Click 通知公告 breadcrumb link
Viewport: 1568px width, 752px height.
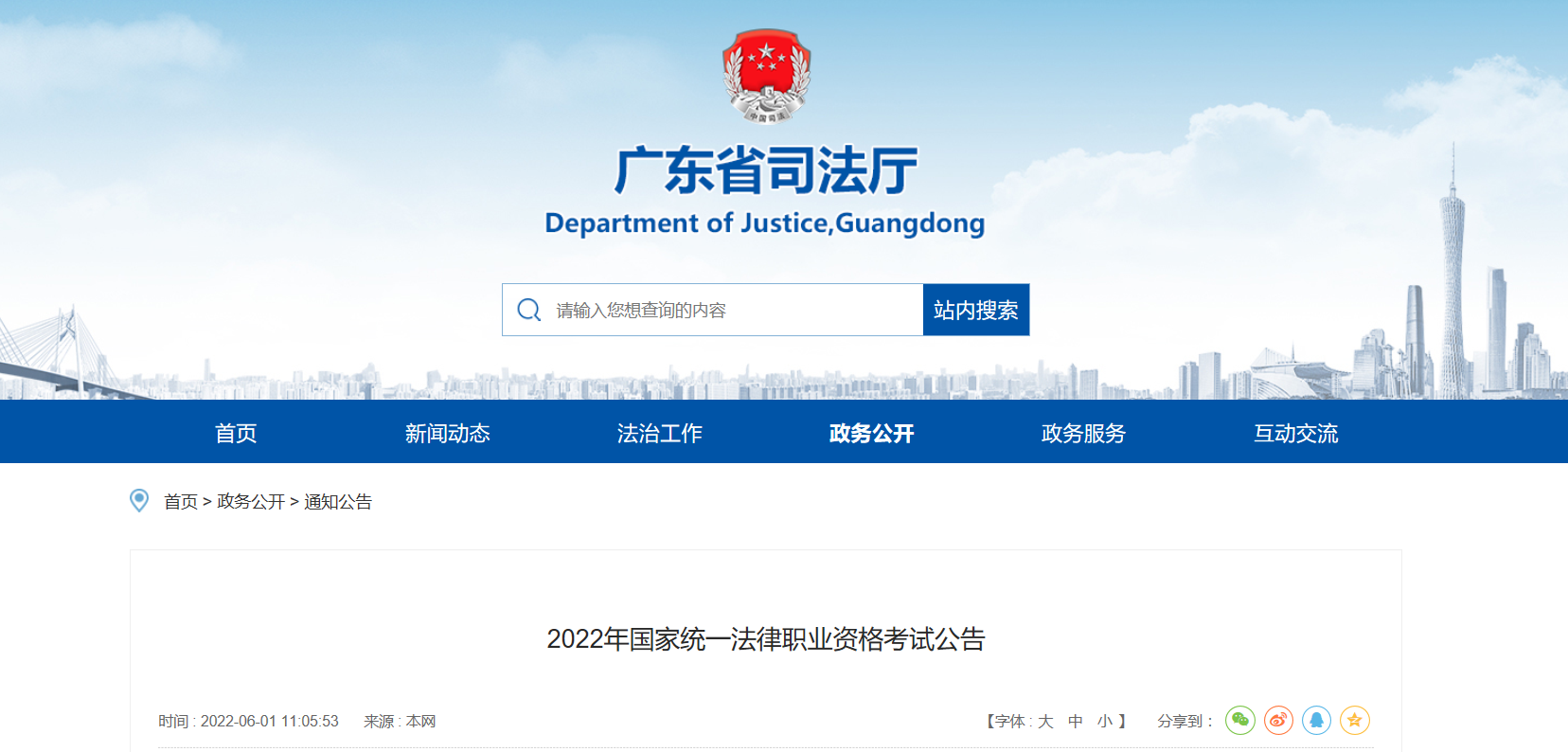pyautogui.click(x=338, y=502)
